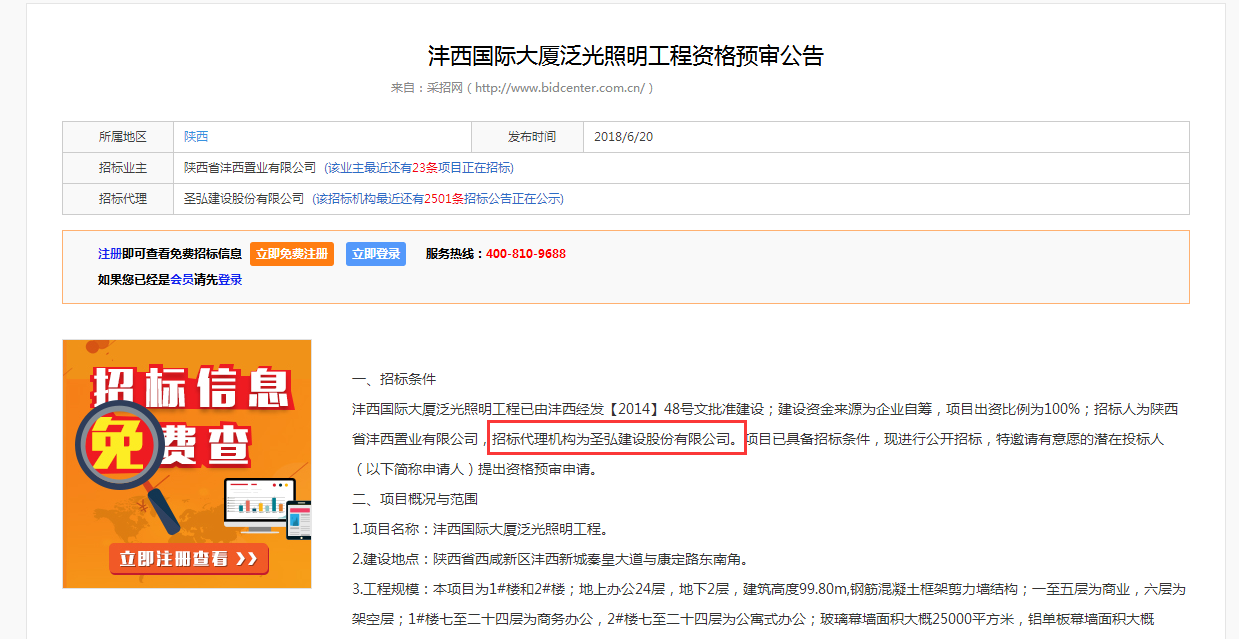
Task: Follow the 会员 link
Action: [182, 280]
